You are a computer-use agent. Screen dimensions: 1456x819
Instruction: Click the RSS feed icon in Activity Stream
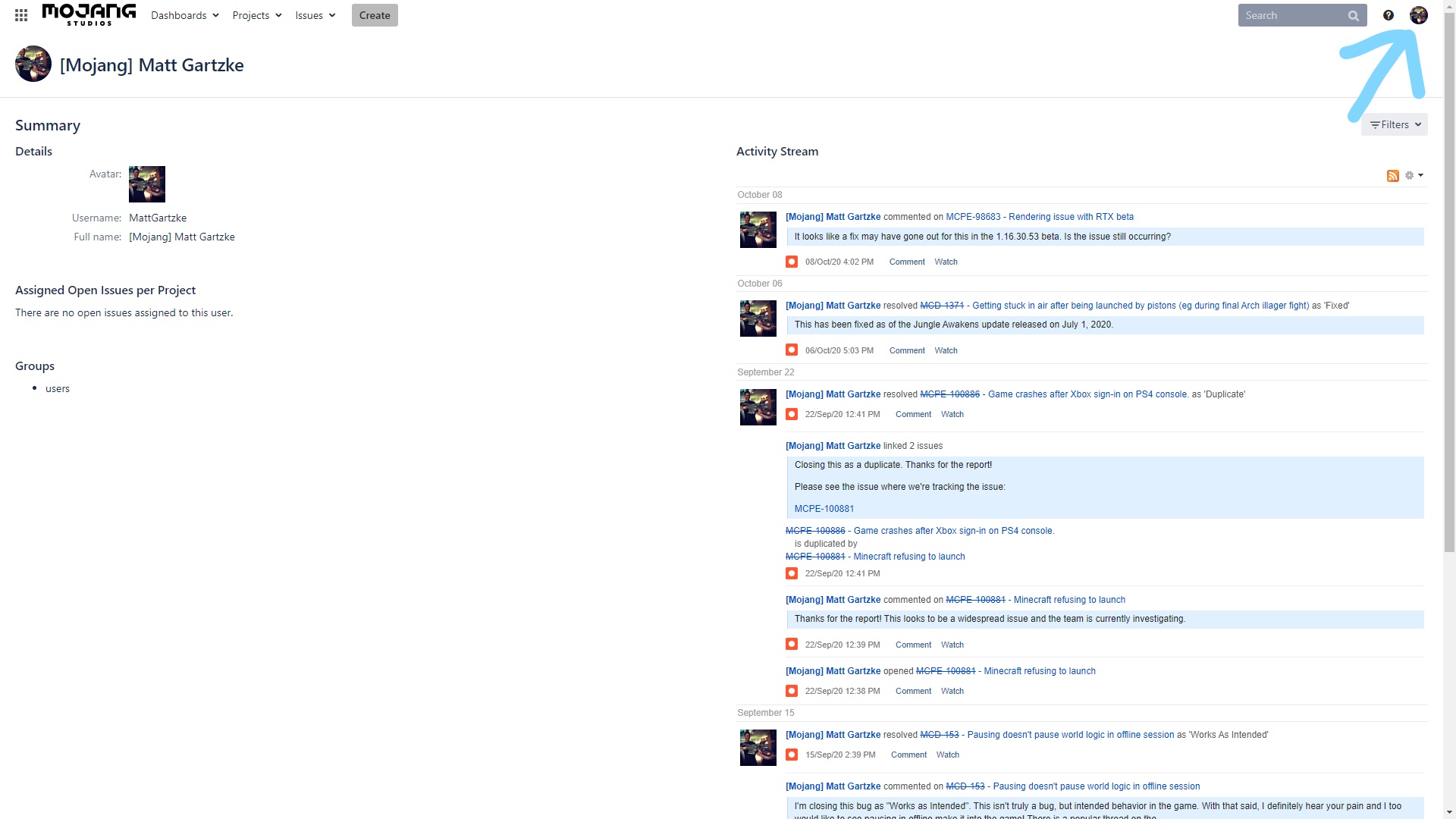[x=1393, y=176]
